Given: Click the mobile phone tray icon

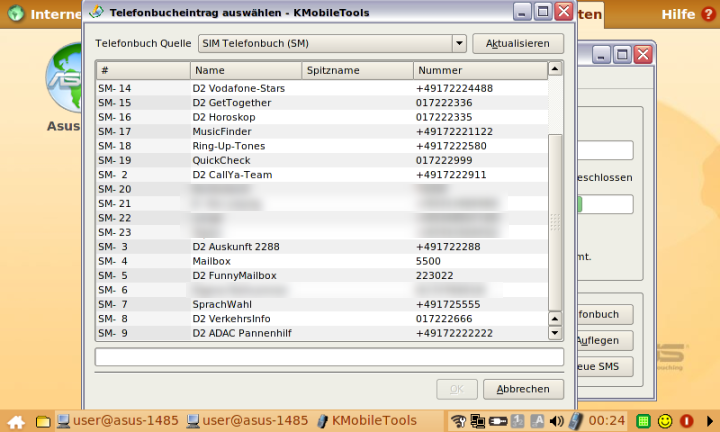Looking at the screenshot, I should tap(576, 421).
